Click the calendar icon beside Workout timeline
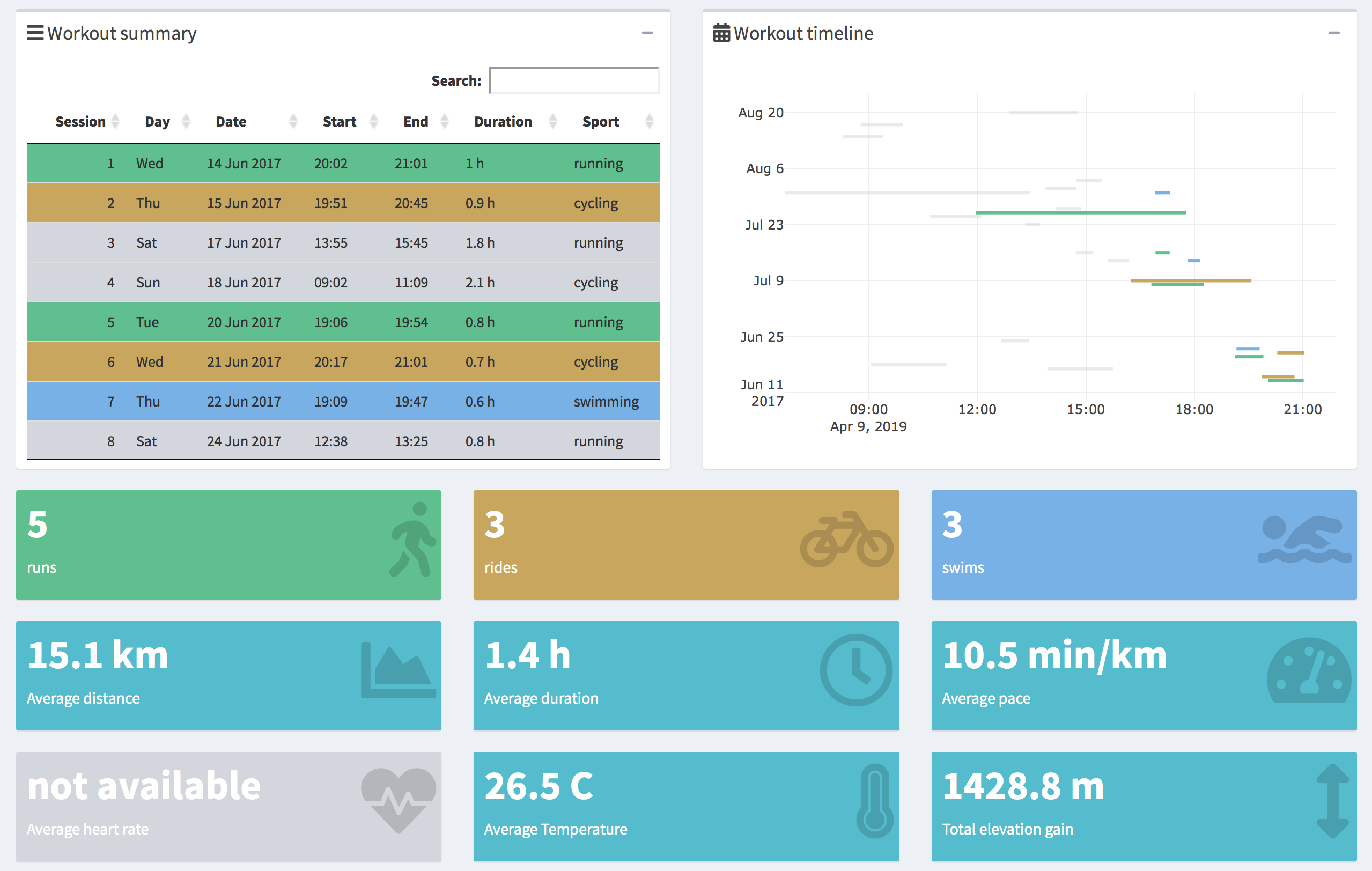Screen dimensions: 1372x871 pos(721,33)
